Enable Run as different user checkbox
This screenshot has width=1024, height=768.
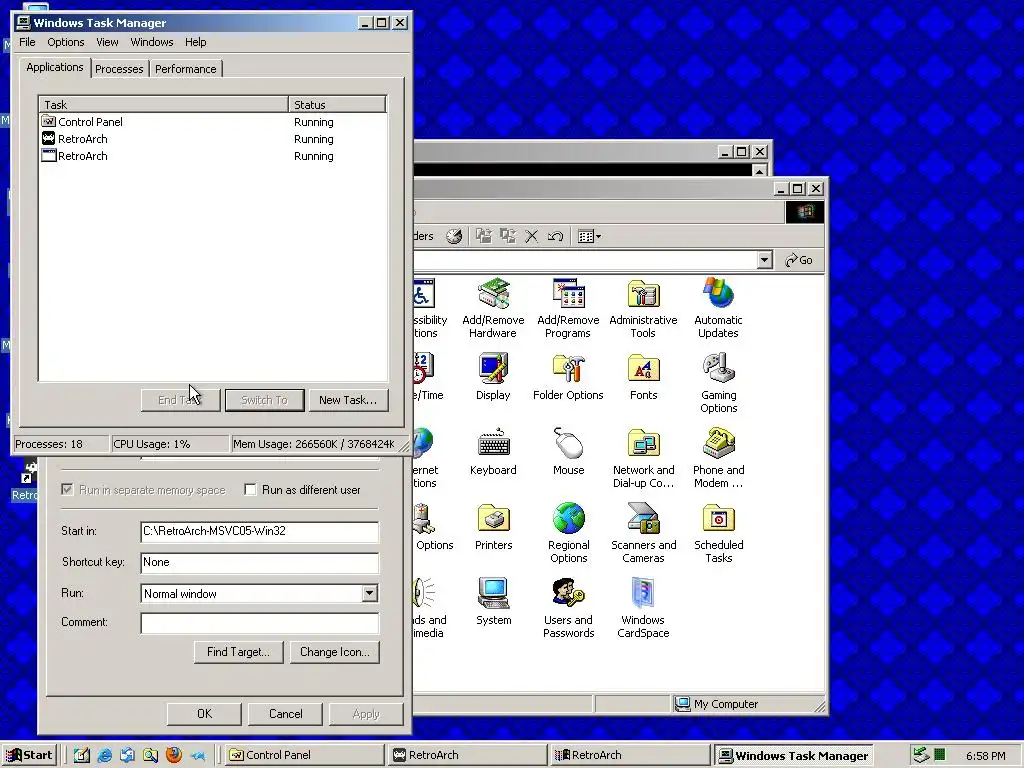tap(250, 490)
